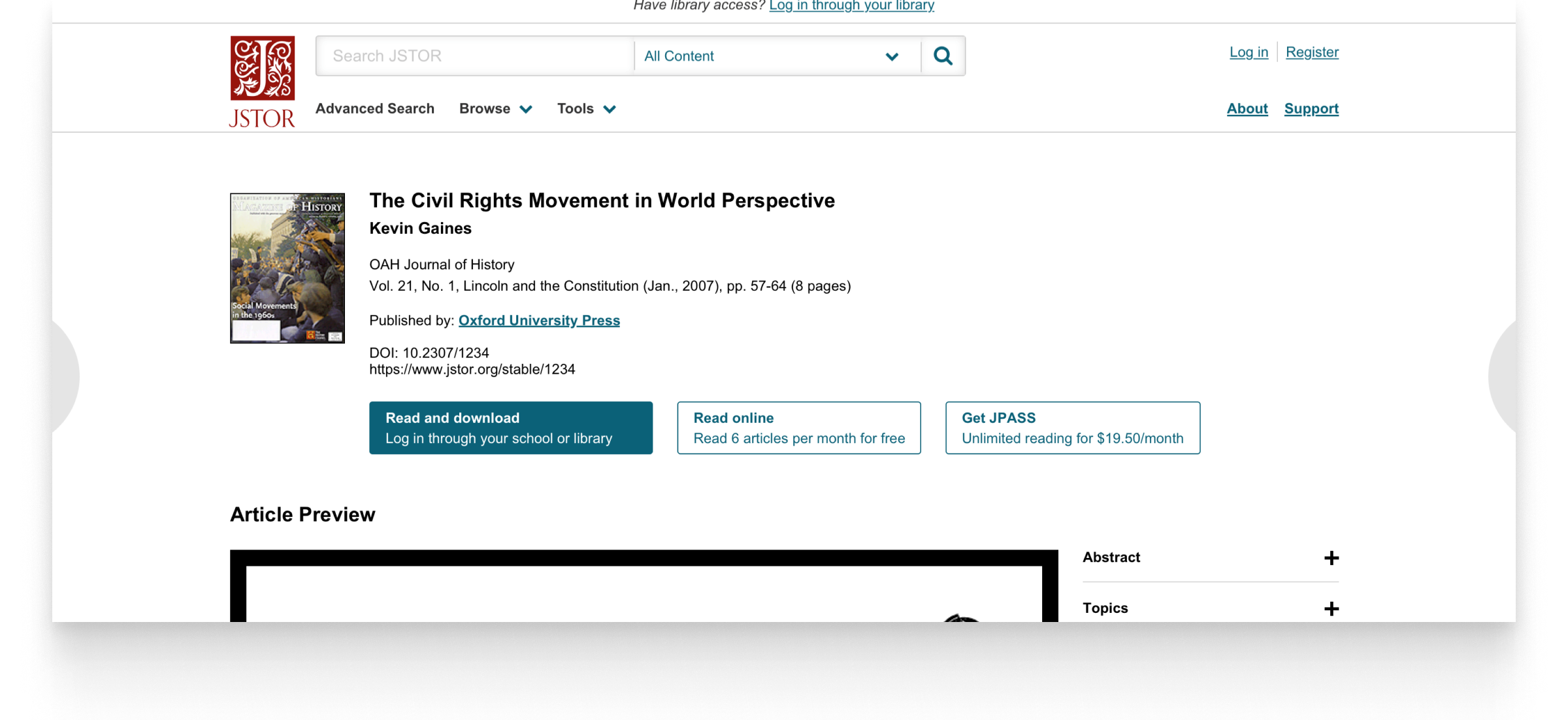The height and width of the screenshot is (720, 1568).
Task: Click the article title text
Action: 602,201
